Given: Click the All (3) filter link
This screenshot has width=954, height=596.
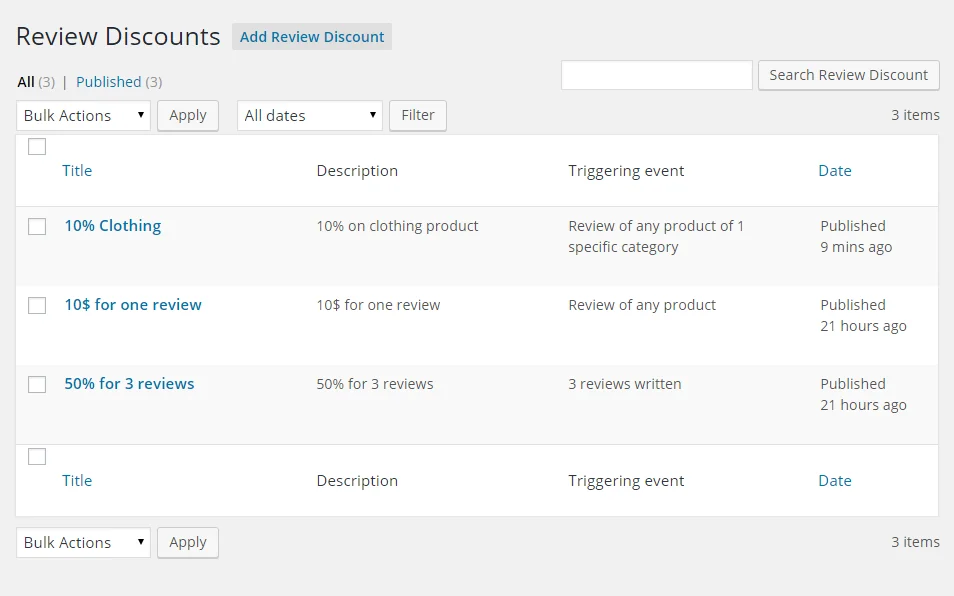Looking at the screenshot, I should click(25, 81).
